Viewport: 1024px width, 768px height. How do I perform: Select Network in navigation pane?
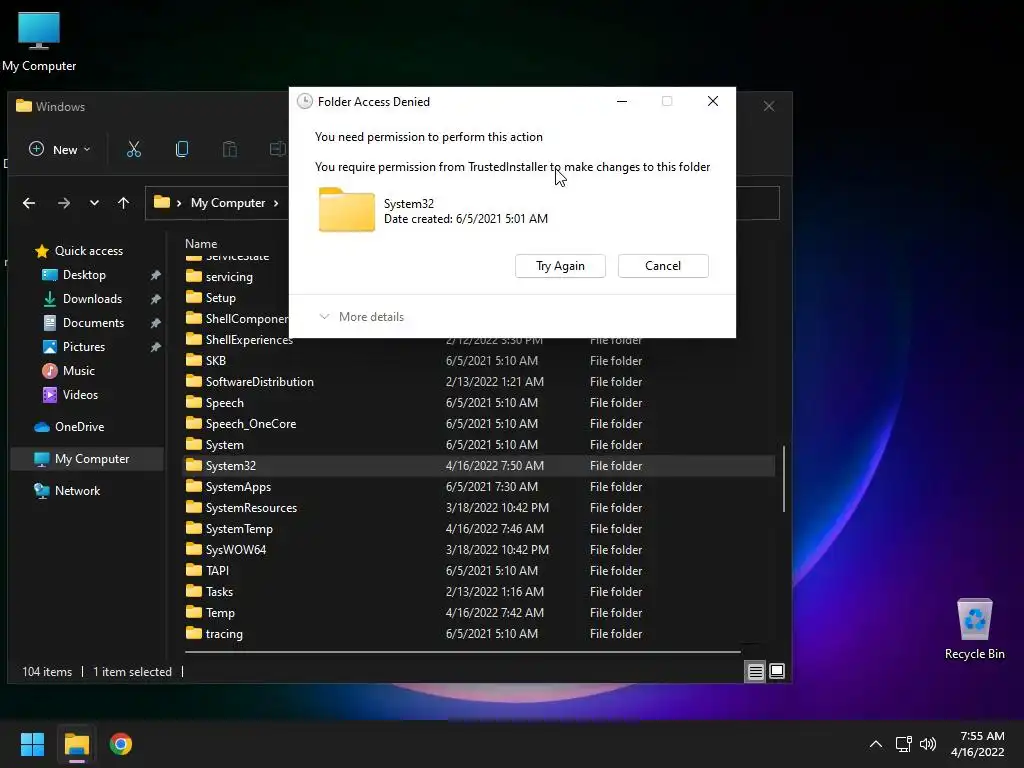(77, 491)
